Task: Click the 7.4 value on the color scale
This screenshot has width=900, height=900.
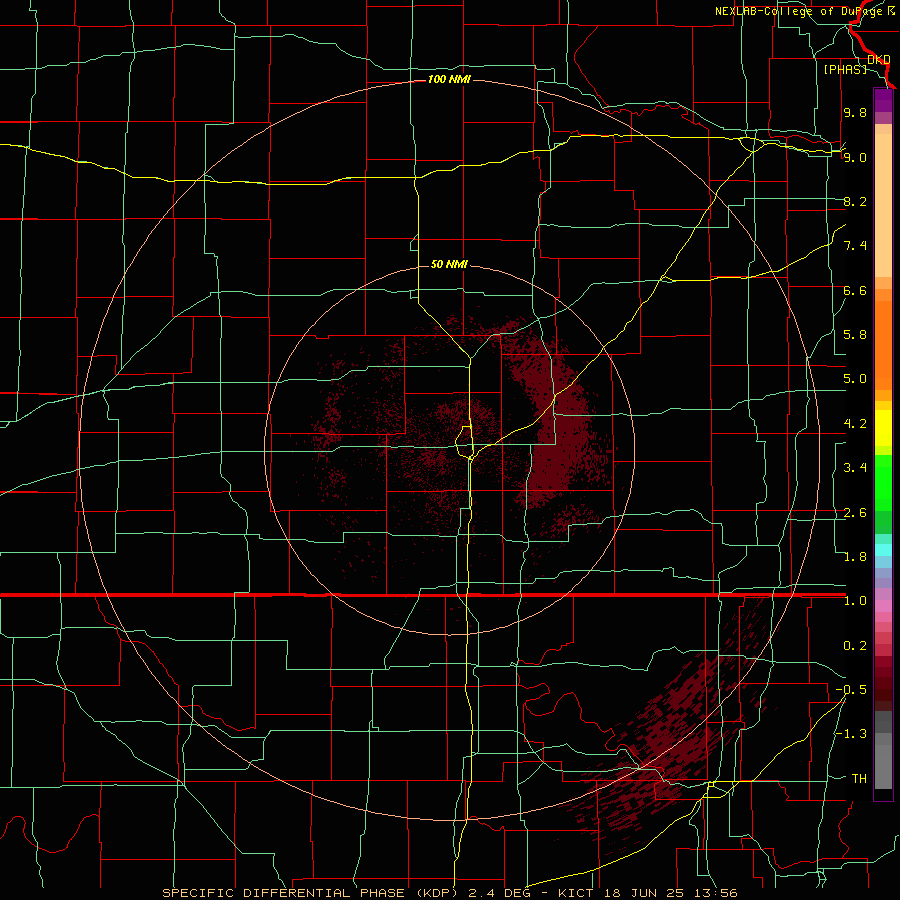Action: pyautogui.click(x=855, y=246)
